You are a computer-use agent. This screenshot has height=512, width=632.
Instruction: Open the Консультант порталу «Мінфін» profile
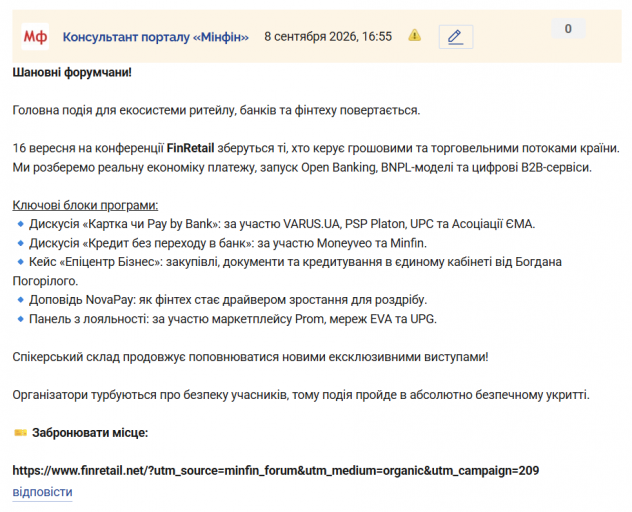tap(156, 37)
